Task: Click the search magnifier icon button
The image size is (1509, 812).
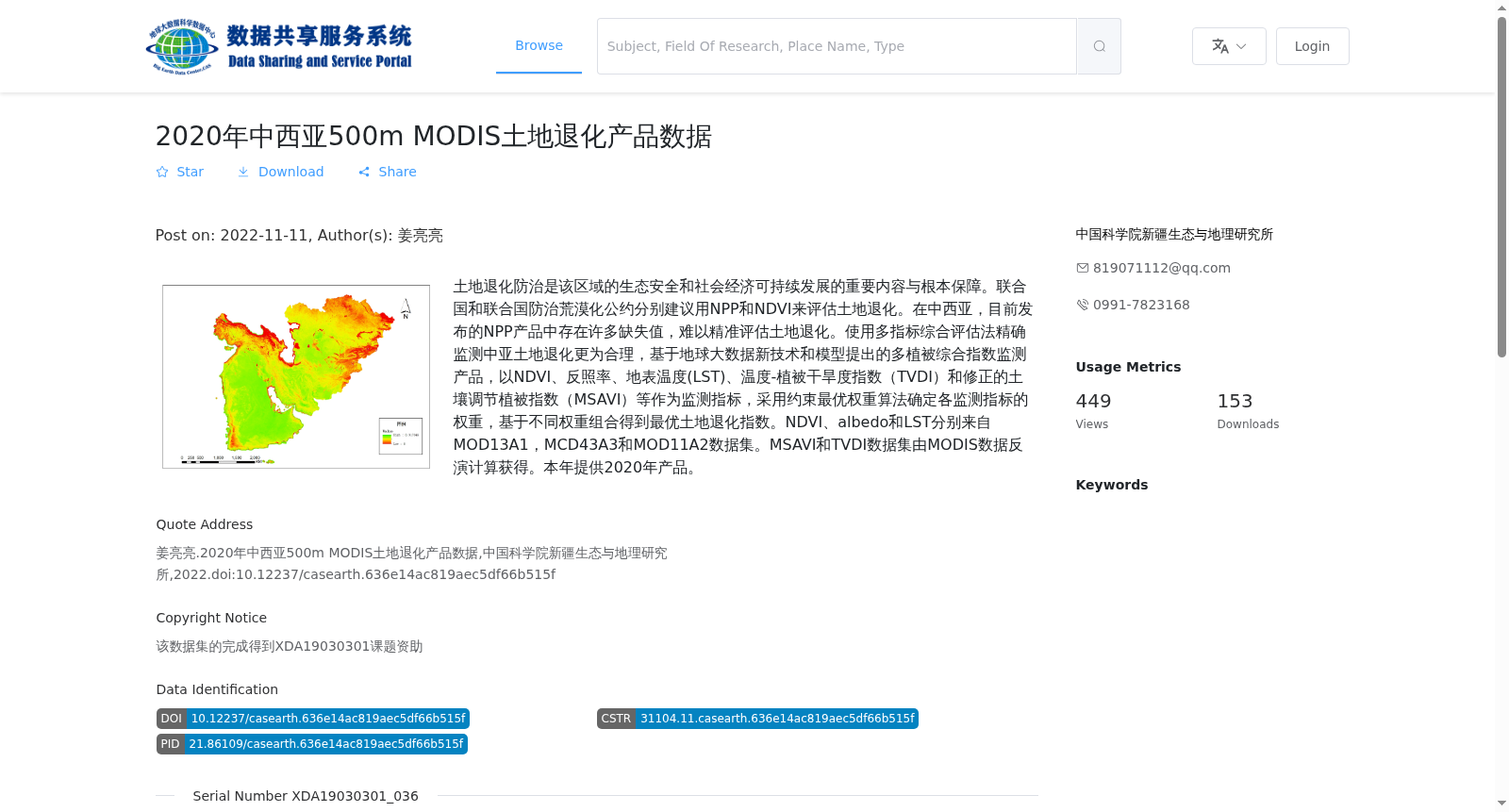Action: (x=1099, y=46)
